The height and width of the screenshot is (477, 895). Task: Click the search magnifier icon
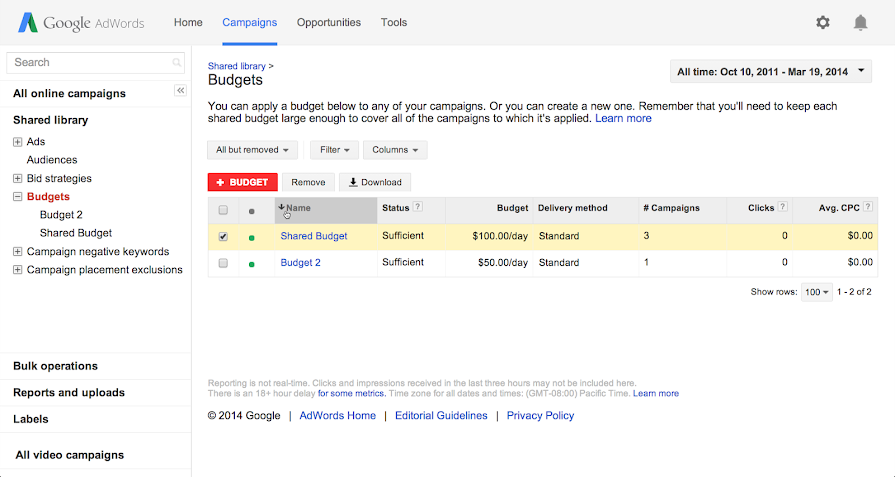tap(176, 63)
